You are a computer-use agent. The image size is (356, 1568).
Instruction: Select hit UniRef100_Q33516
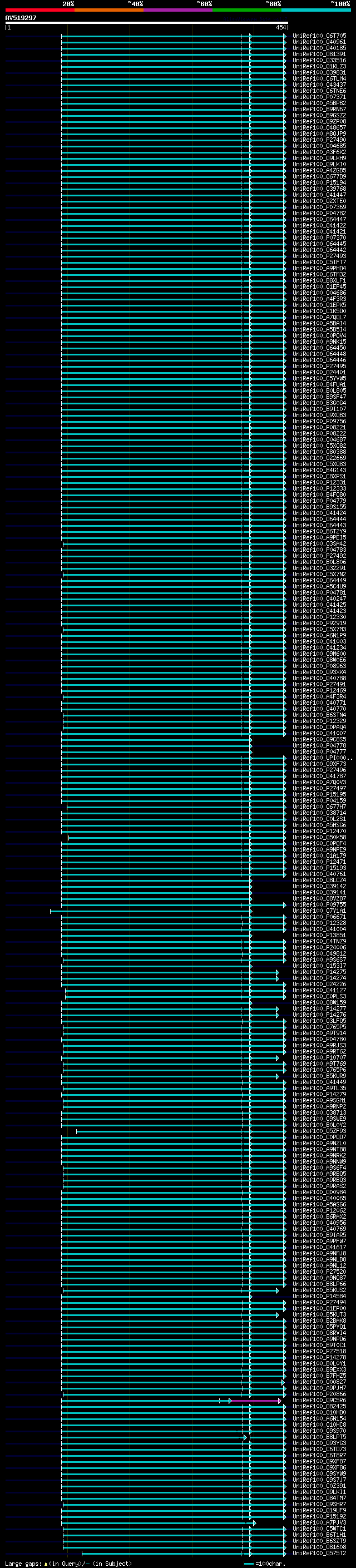coord(319,60)
